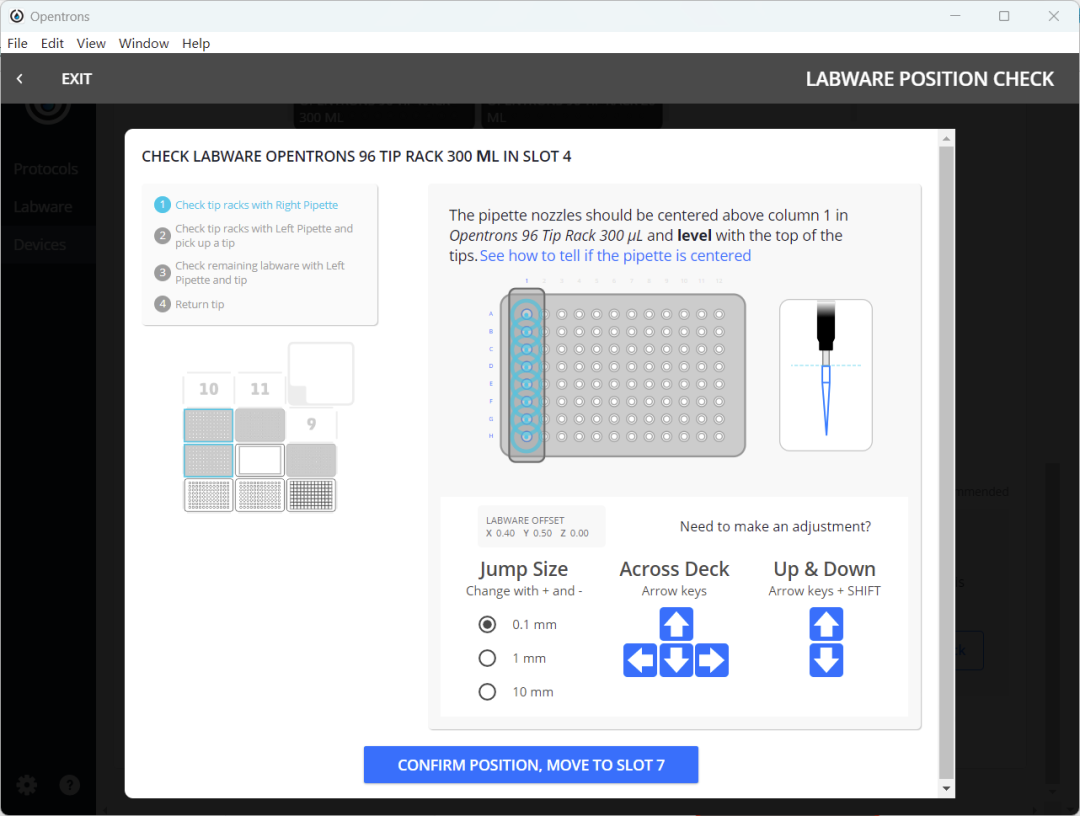Image resolution: width=1080 pixels, height=816 pixels.
Task: Click the Labware Offset values box
Action: (541, 527)
